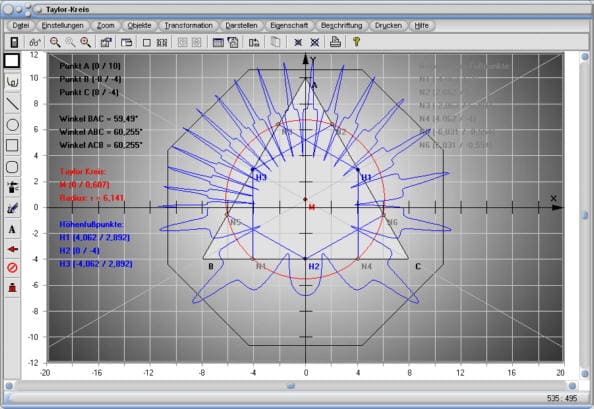Viewport: 594px width, 409px height.
Task: Click the 'H3 (-4,062 / 2,892)' entry
Action: 96,264
